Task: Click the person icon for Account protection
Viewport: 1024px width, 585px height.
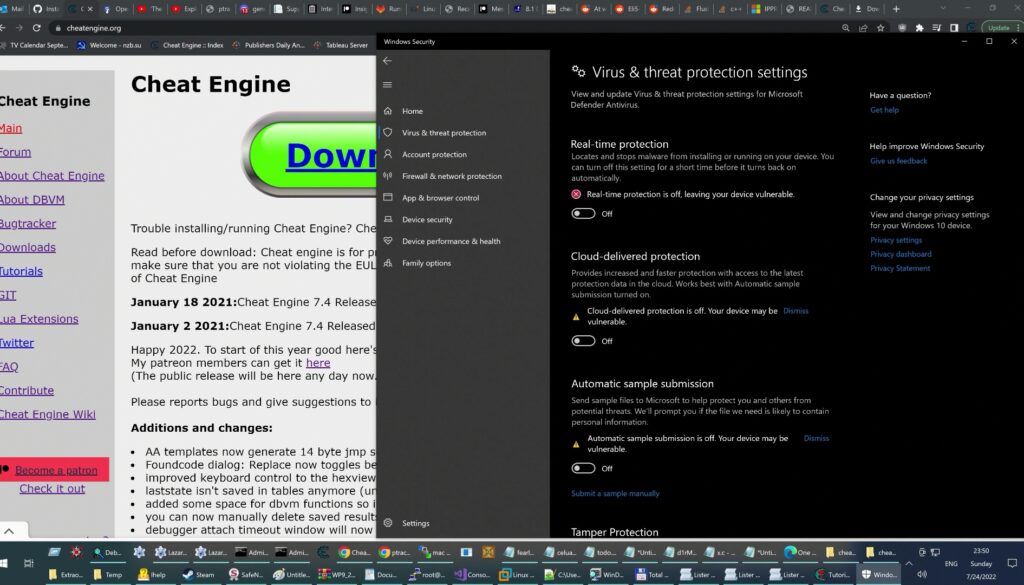Action: pos(388,154)
